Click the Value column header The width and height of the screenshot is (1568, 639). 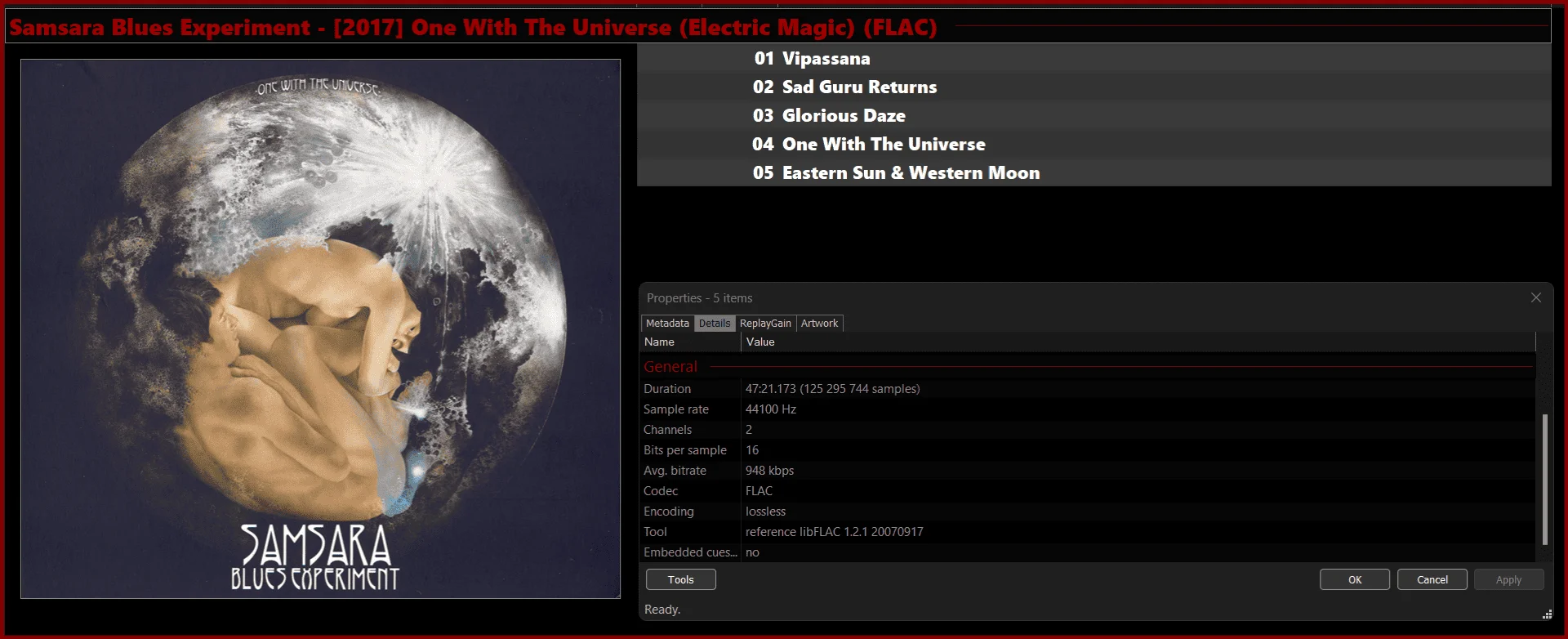[1138, 342]
